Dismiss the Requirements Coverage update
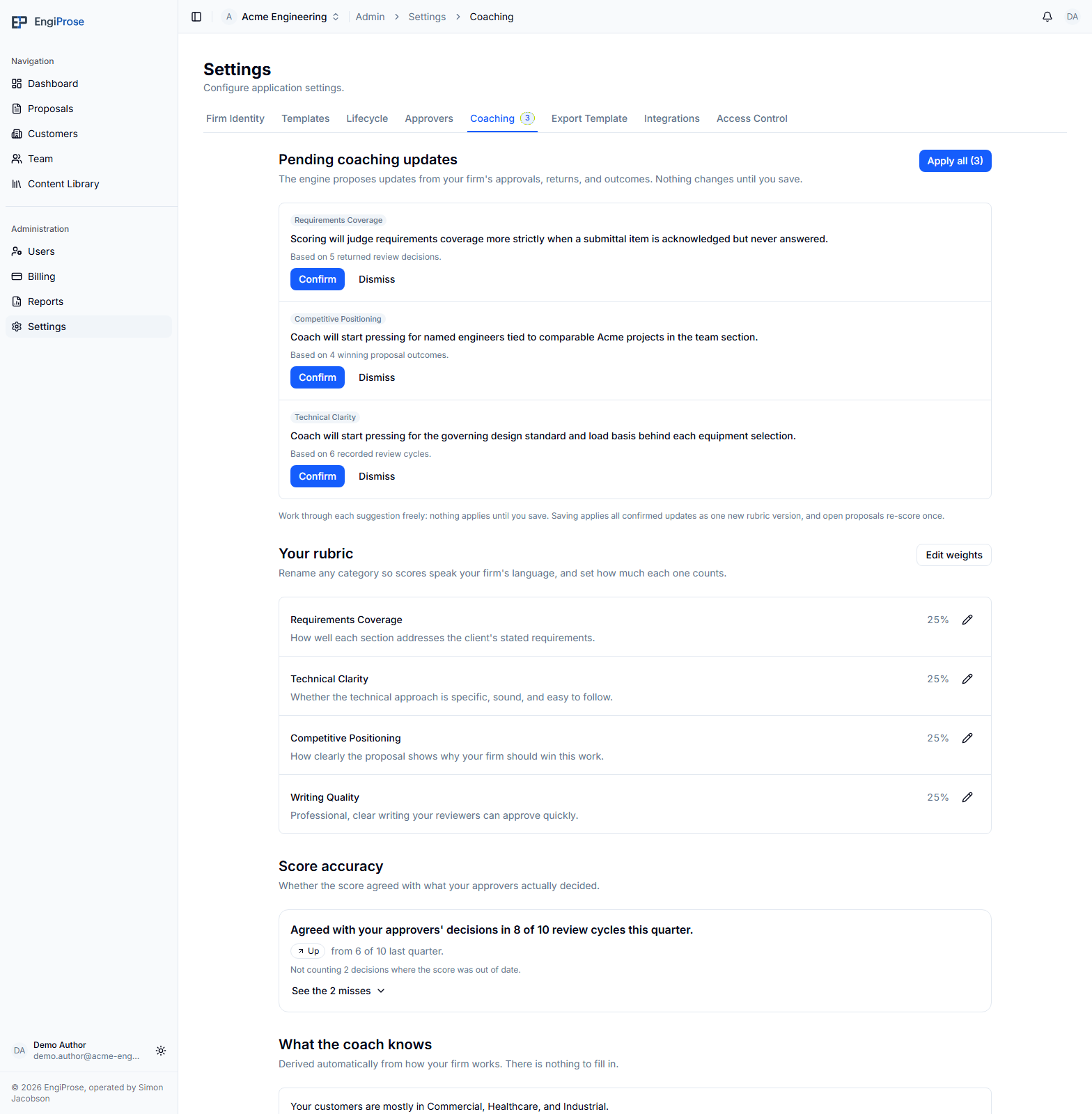This screenshot has height=1114, width=1092. 377,279
